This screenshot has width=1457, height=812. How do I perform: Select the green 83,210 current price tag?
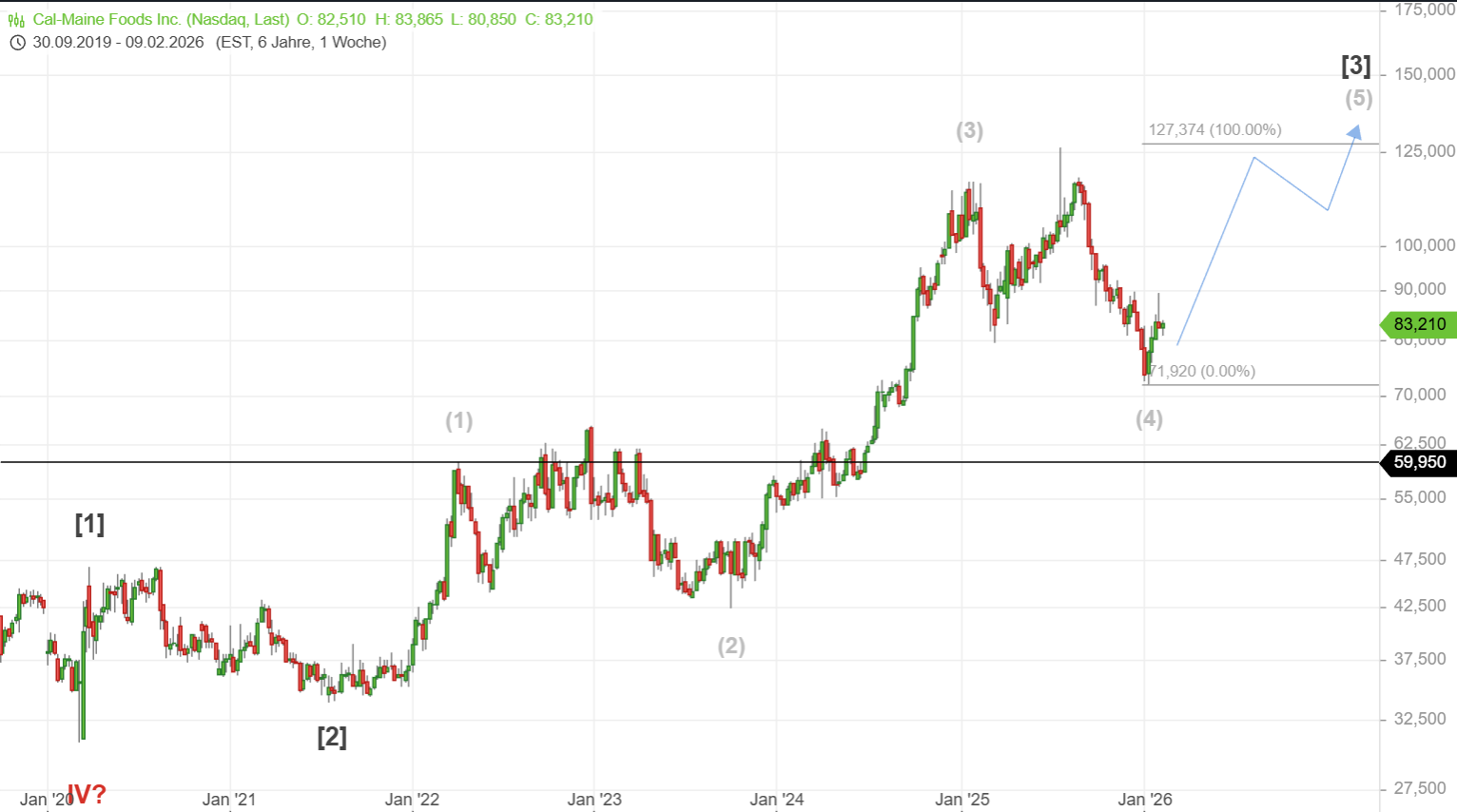click(x=1418, y=324)
